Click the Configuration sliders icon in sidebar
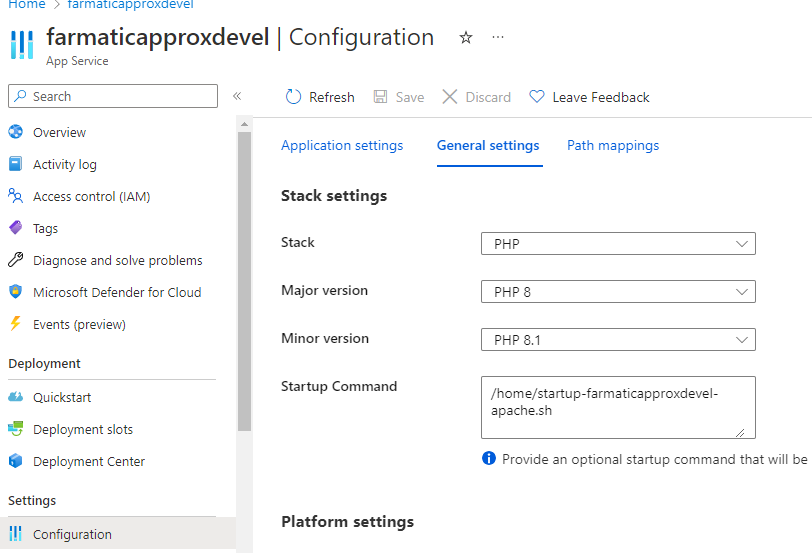Viewport: 812px width, 553px height. 16,534
